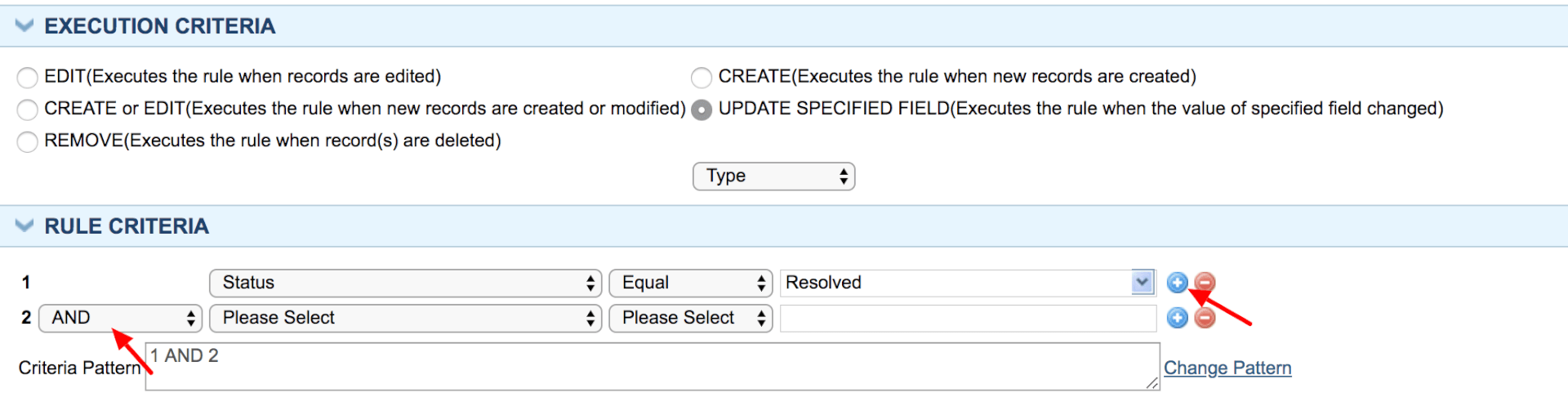Select the REMOVE records radio button
Viewport: 1568px width, 420px height.
[28, 141]
